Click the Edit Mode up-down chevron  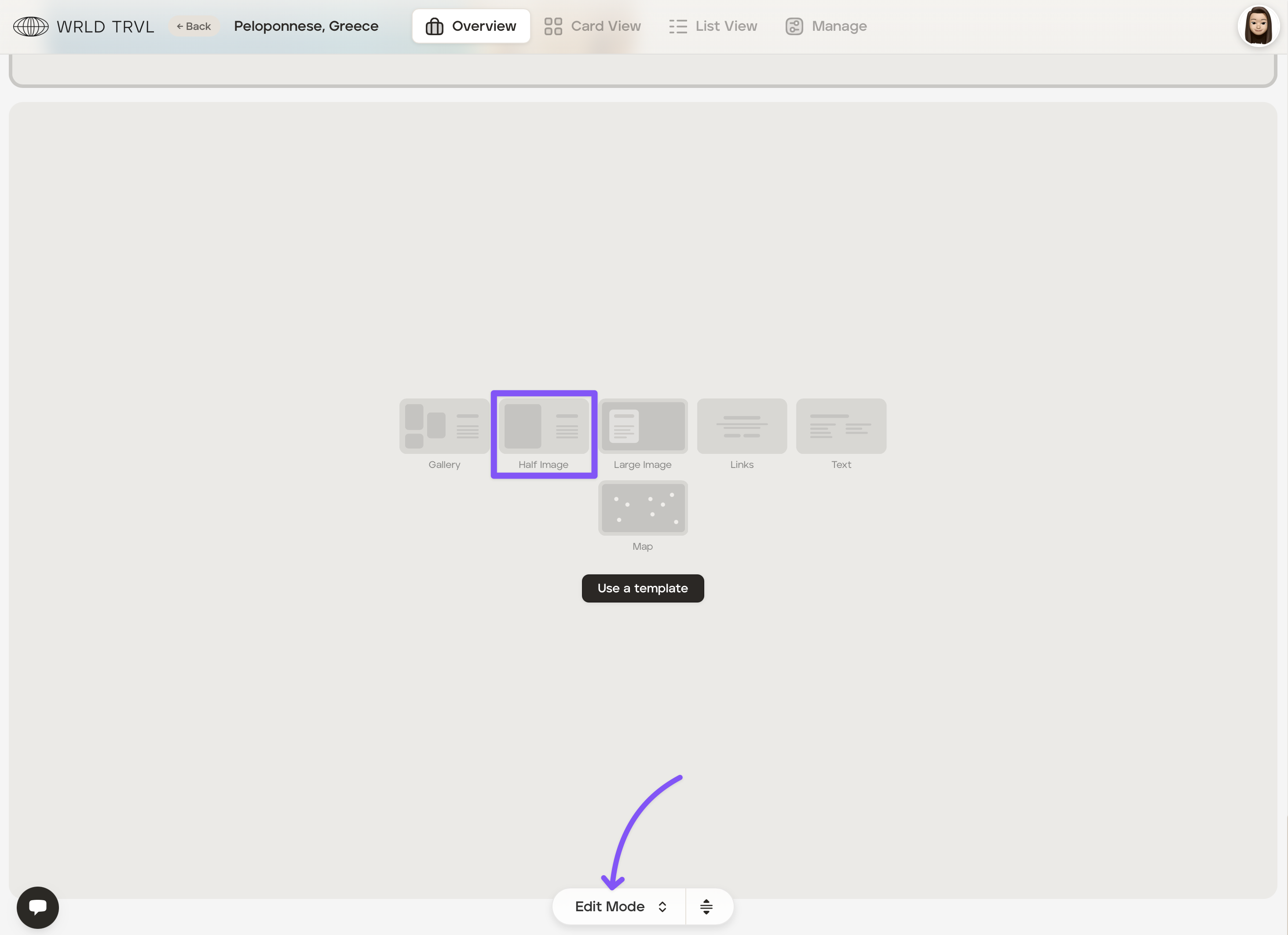[x=662, y=906]
